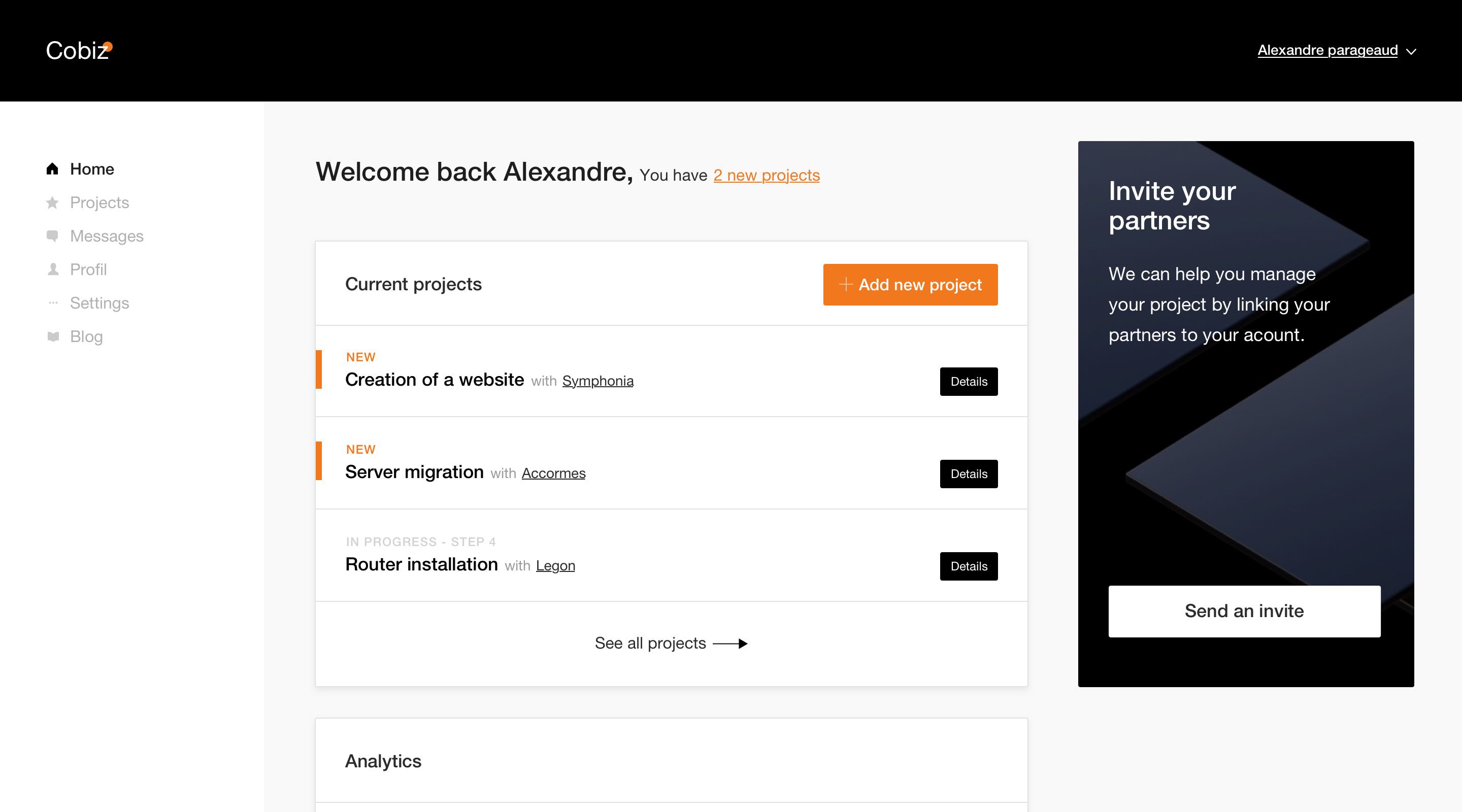Click the three-dots icon beside Settings
The width and height of the screenshot is (1462, 812).
tap(53, 303)
